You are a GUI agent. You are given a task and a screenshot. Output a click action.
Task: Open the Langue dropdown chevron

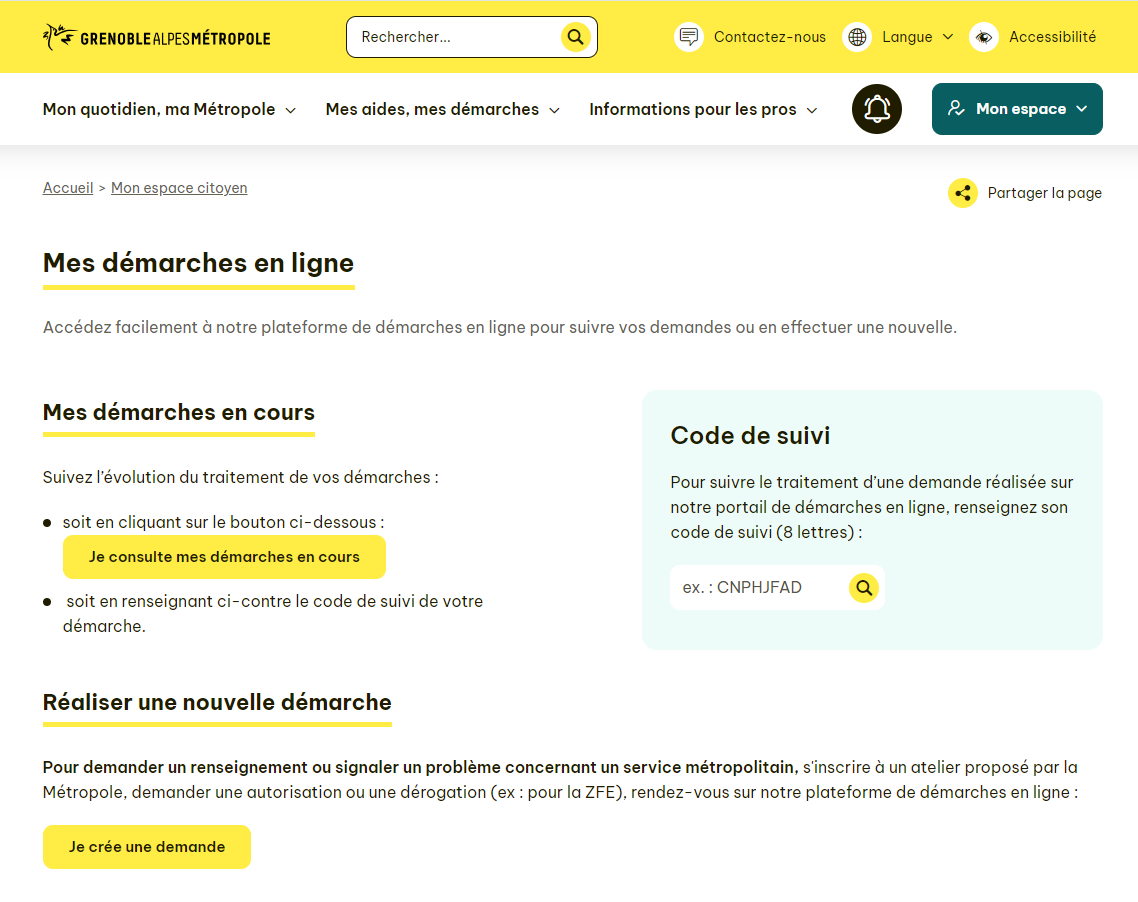[x=947, y=37]
